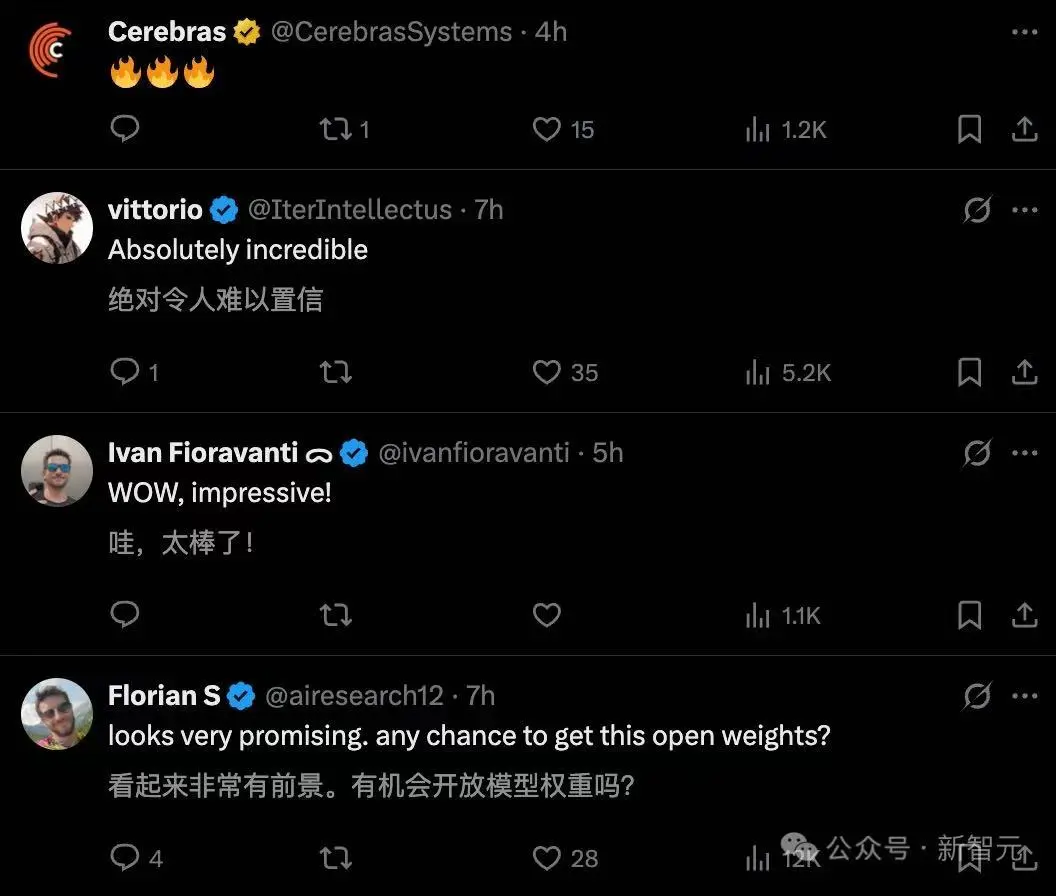Image resolution: width=1056 pixels, height=896 pixels.
Task: Like Ivan Fioravanti's WOW impressive tweet
Action: point(546,615)
